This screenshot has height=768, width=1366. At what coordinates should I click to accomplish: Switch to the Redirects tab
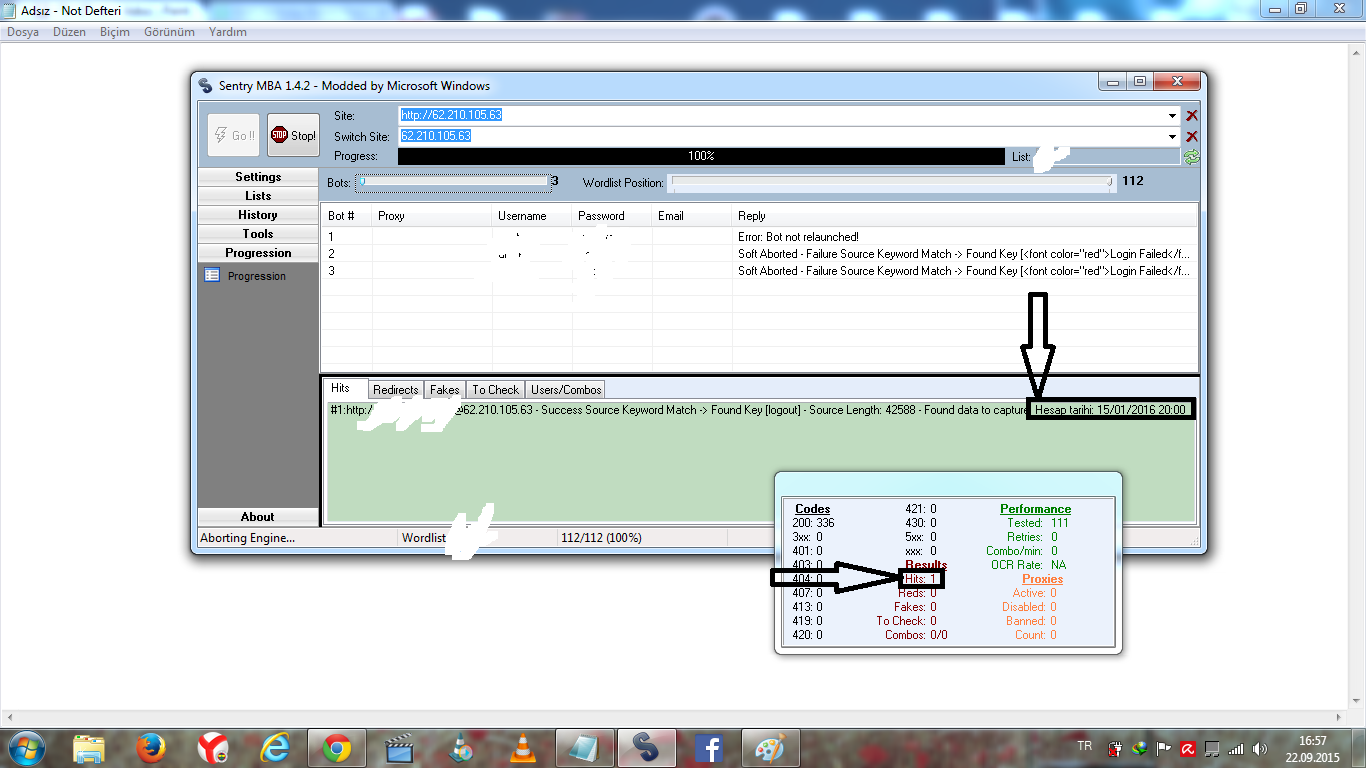[396, 390]
